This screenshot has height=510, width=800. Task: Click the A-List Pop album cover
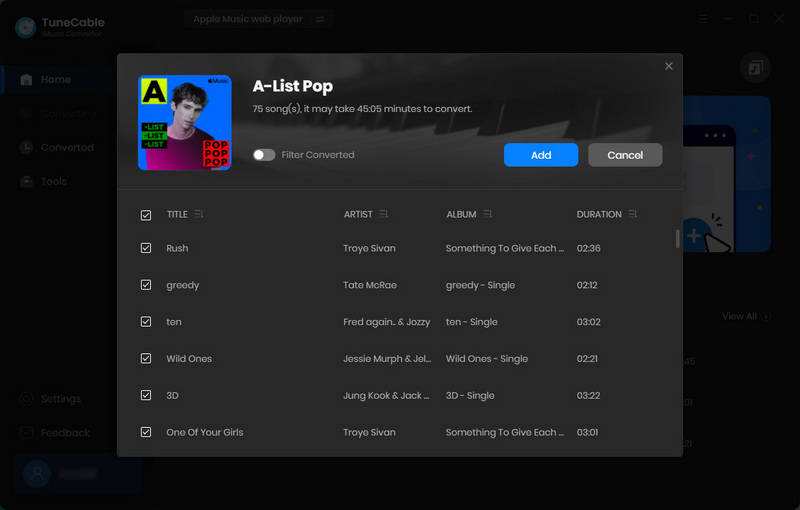pyautogui.click(x=185, y=122)
